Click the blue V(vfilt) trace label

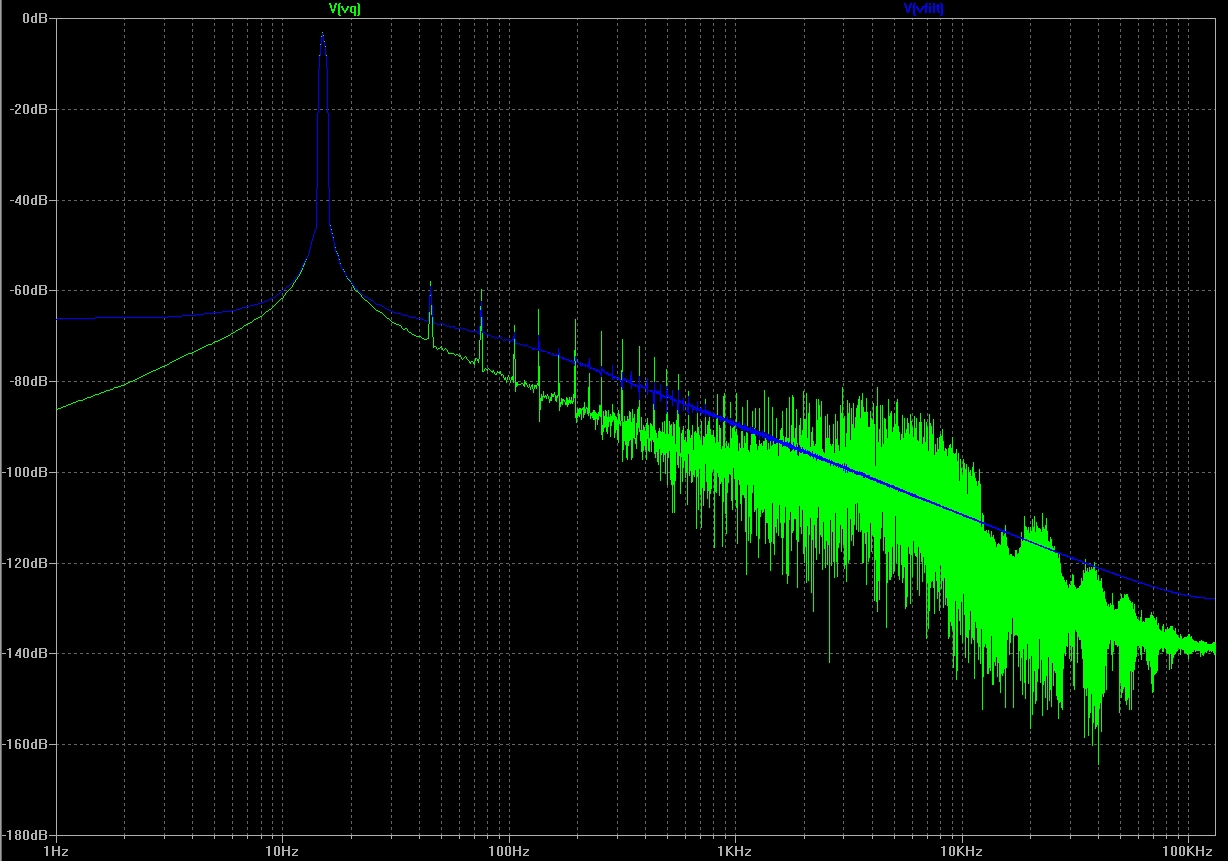[x=923, y=9]
